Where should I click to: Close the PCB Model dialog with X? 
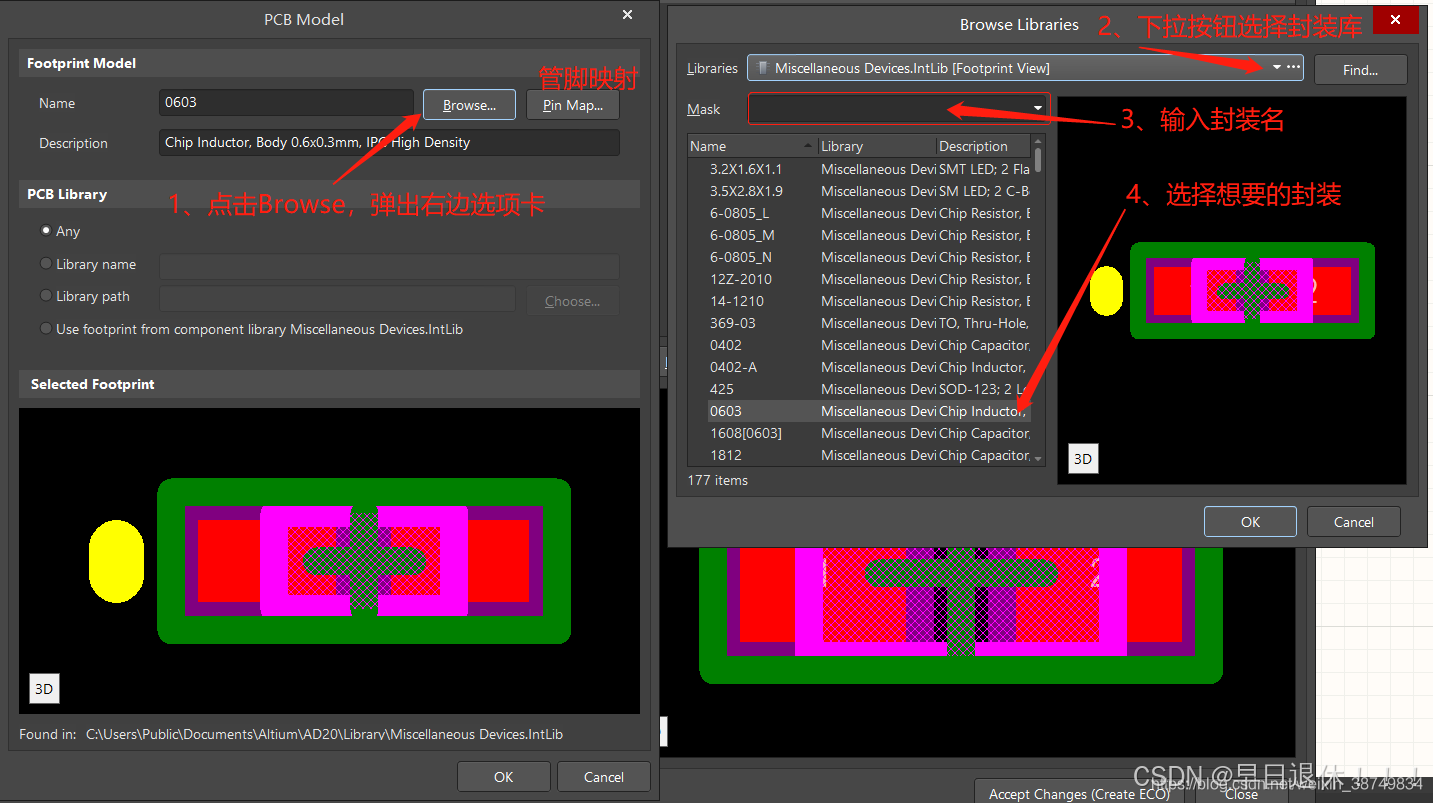[628, 15]
